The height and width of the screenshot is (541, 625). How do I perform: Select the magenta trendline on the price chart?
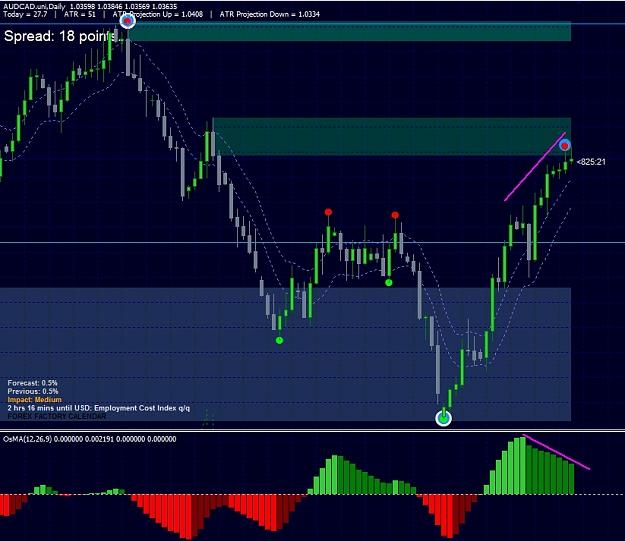(535, 167)
